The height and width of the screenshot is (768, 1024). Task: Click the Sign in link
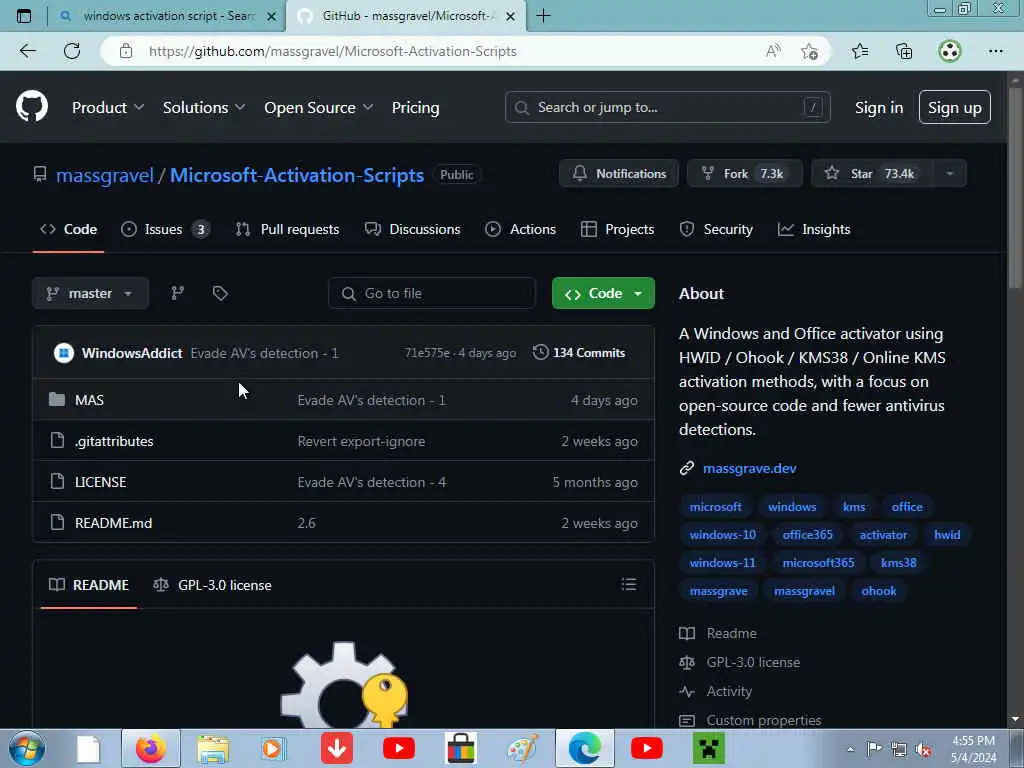point(879,107)
